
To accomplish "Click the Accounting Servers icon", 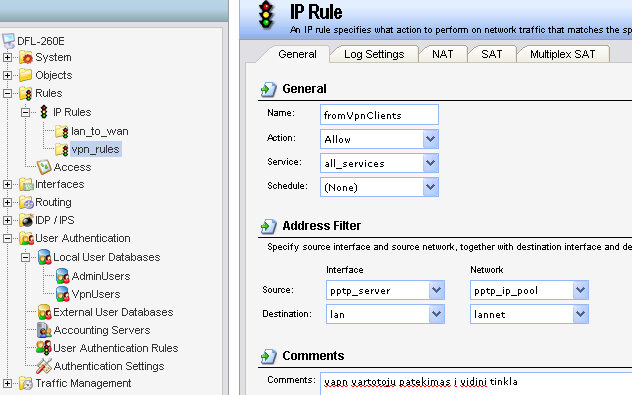I will (x=44, y=330).
